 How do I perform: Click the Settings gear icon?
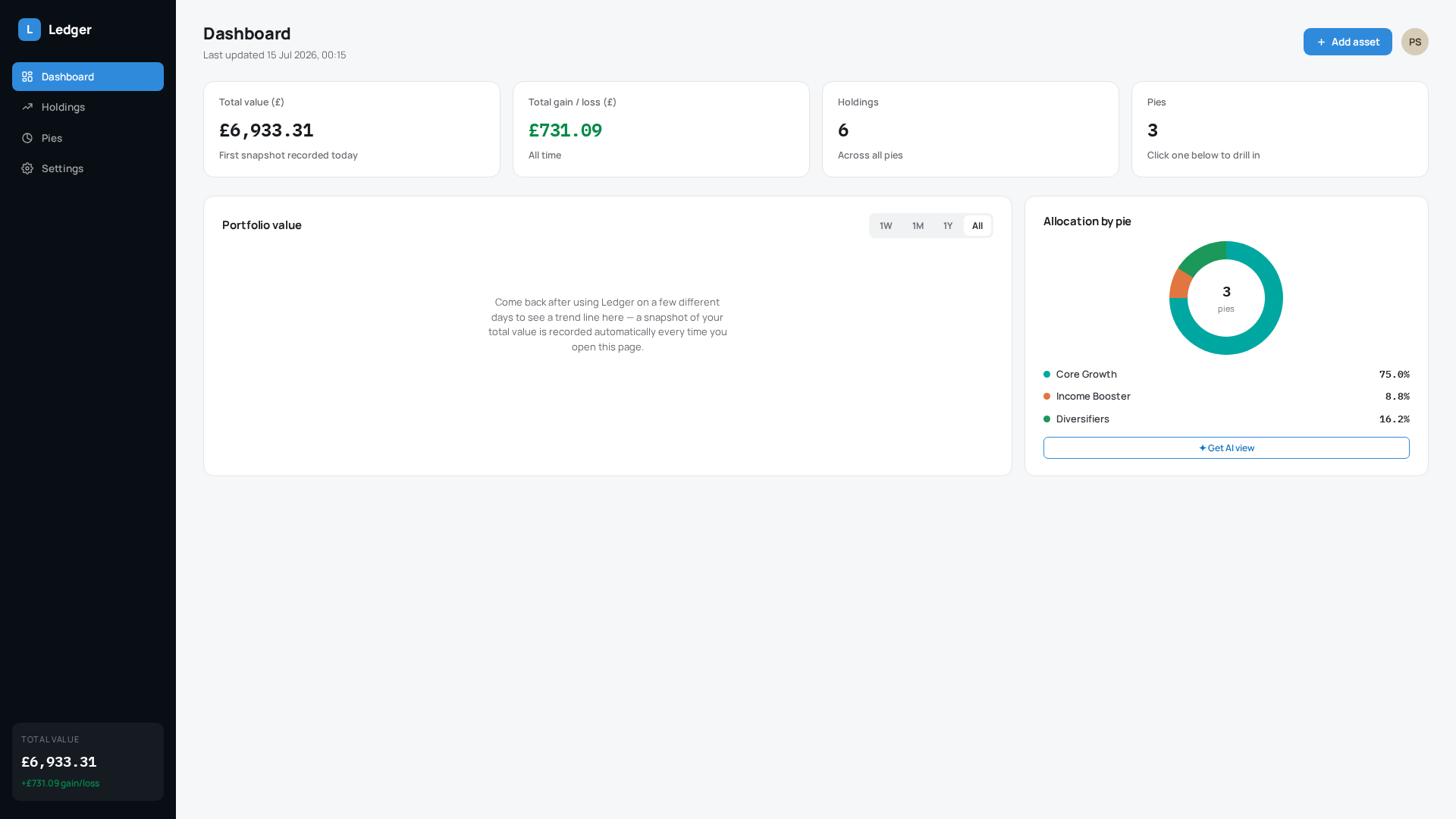pos(27,168)
